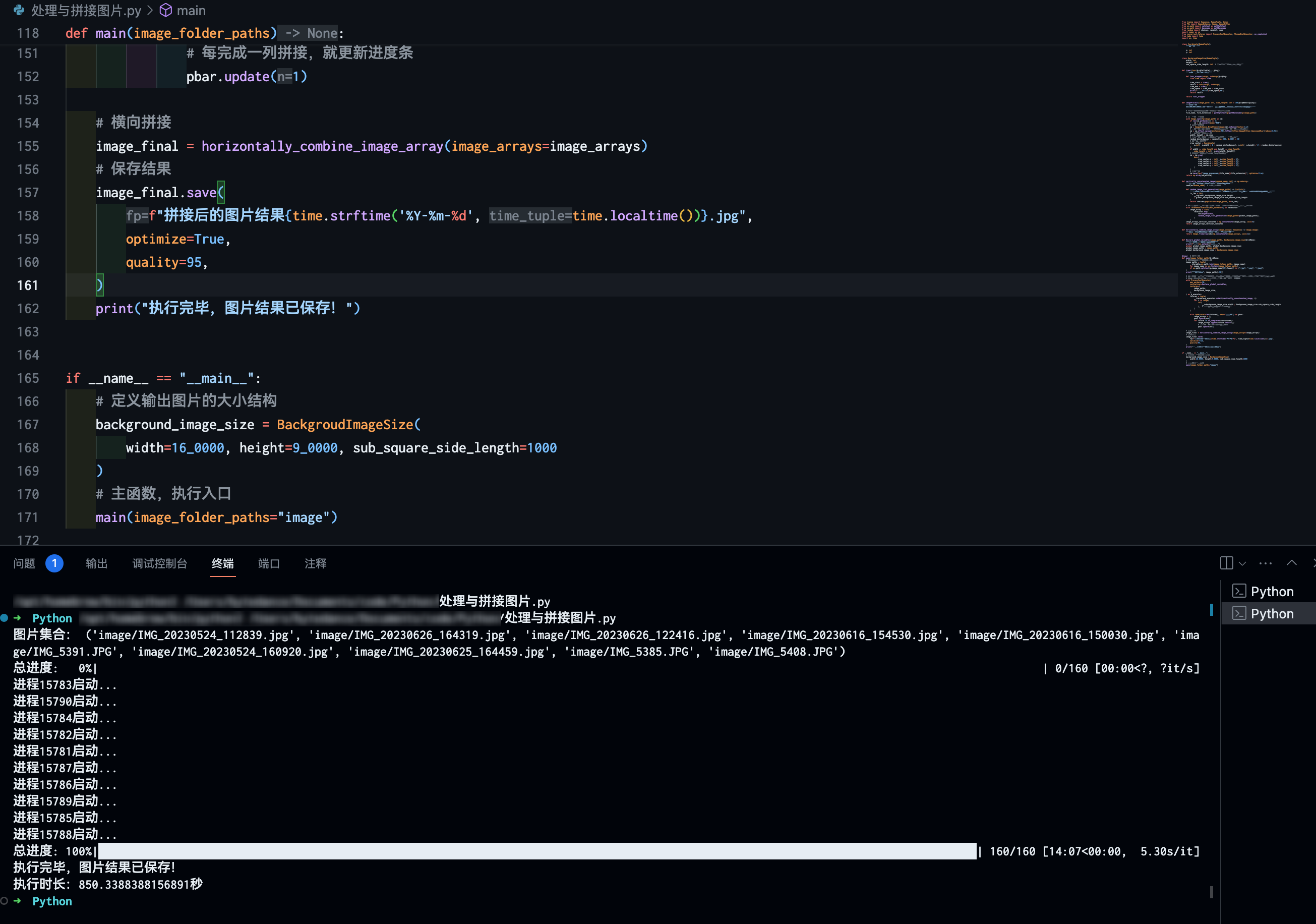
Task: Click the first Python terminal's shell icon
Action: (1239, 591)
